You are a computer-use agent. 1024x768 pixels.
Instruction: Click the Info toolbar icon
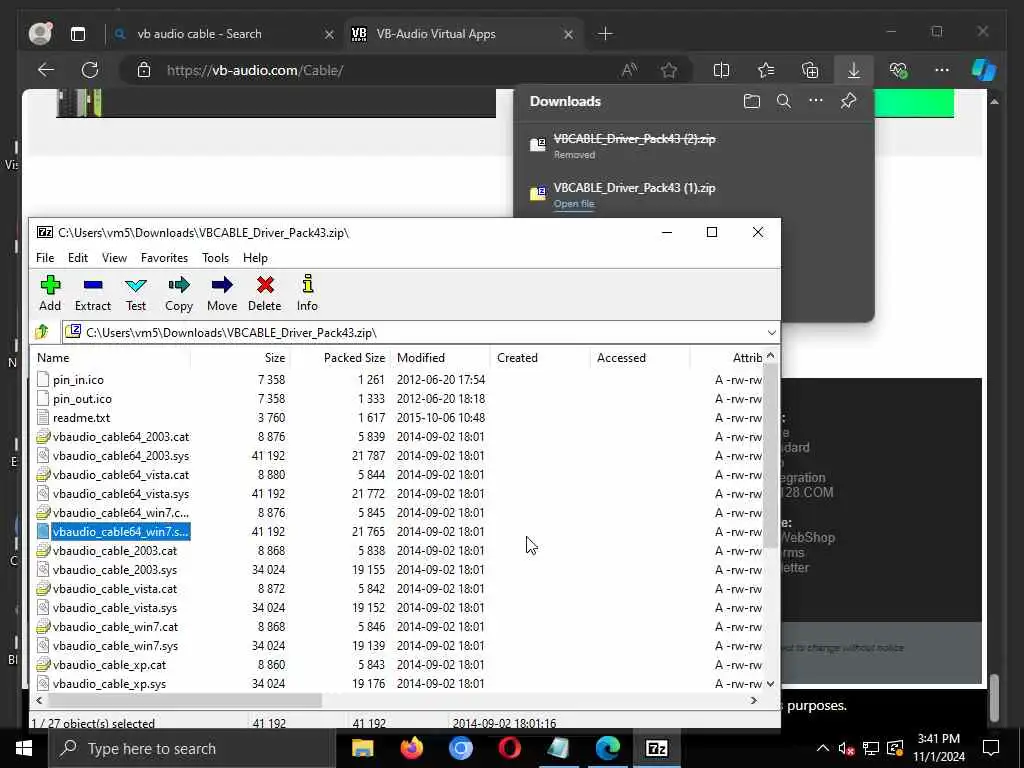click(x=307, y=293)
